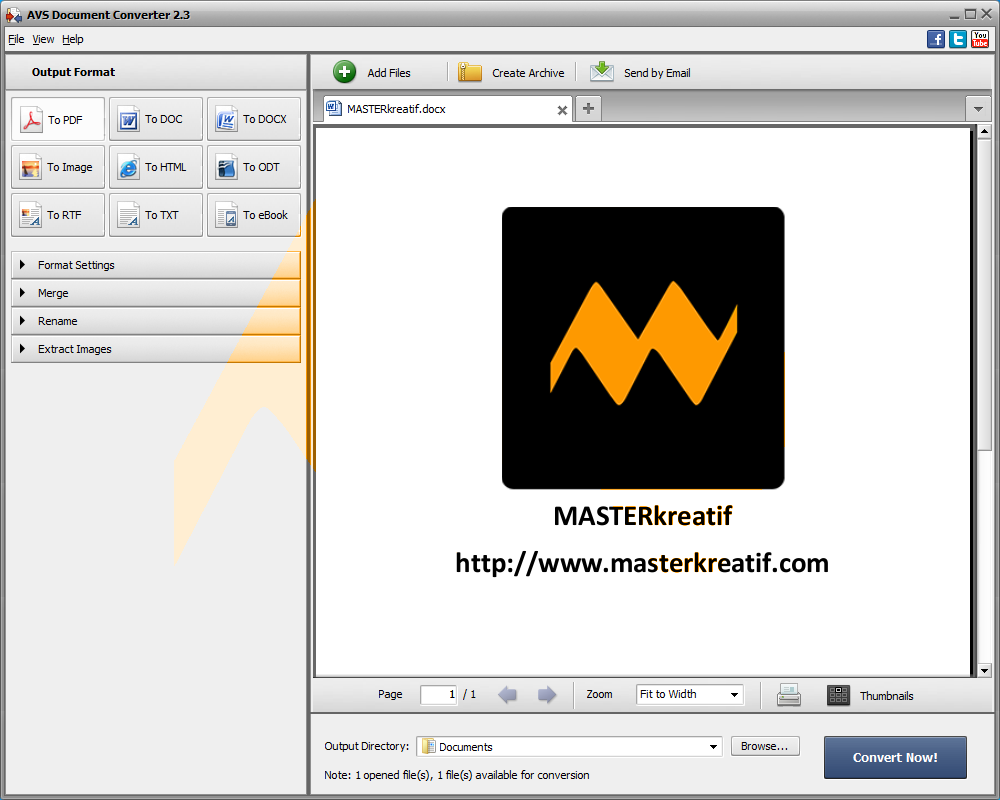Select the To DOCX output format
The height and width of the screenshot is (800, 1000).
coord(254,119)
